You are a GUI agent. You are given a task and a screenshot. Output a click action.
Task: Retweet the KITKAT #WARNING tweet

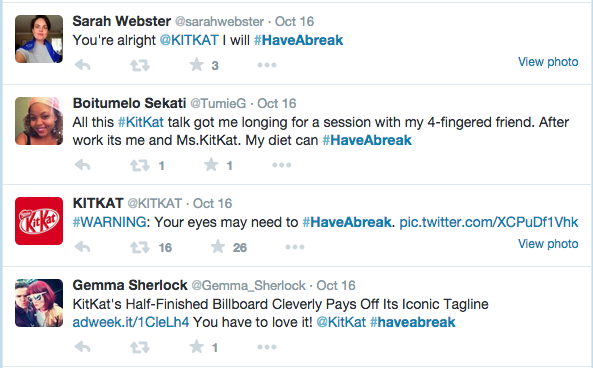click(x=140, y=247)
